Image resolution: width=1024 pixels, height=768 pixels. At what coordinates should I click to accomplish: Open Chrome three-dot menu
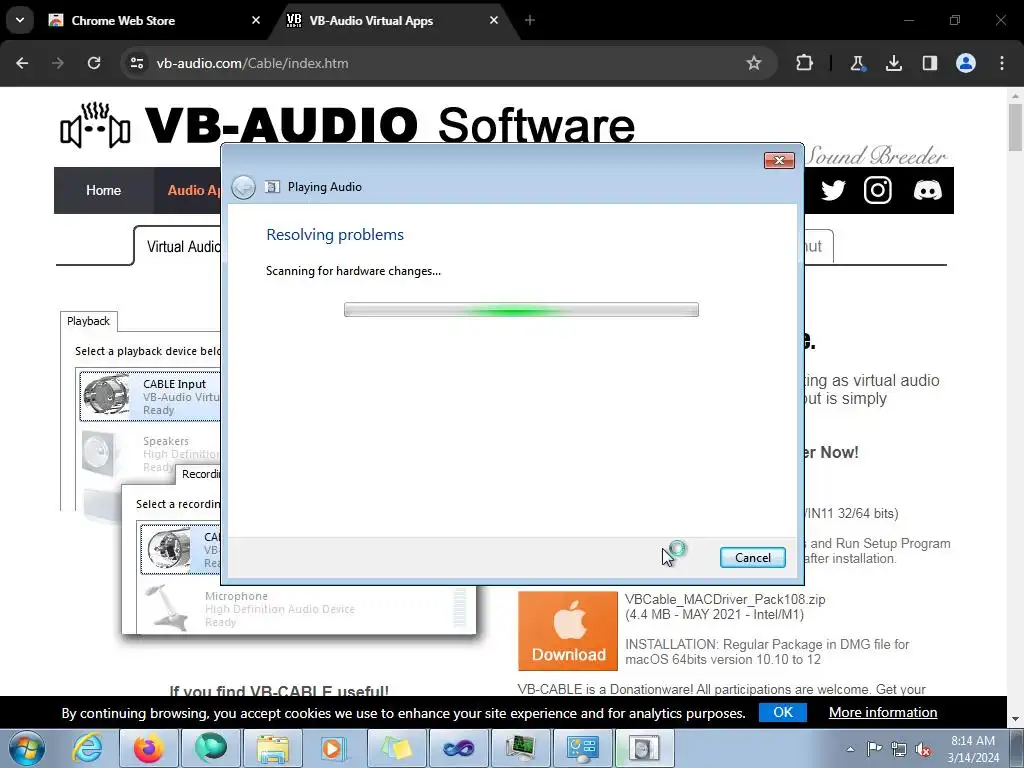1002,63
